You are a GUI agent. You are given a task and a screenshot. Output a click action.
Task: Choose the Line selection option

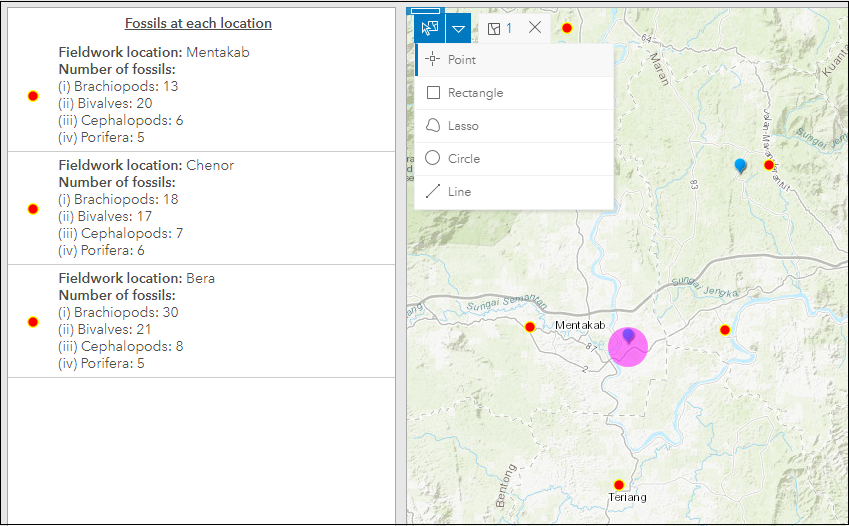point(514,192)
